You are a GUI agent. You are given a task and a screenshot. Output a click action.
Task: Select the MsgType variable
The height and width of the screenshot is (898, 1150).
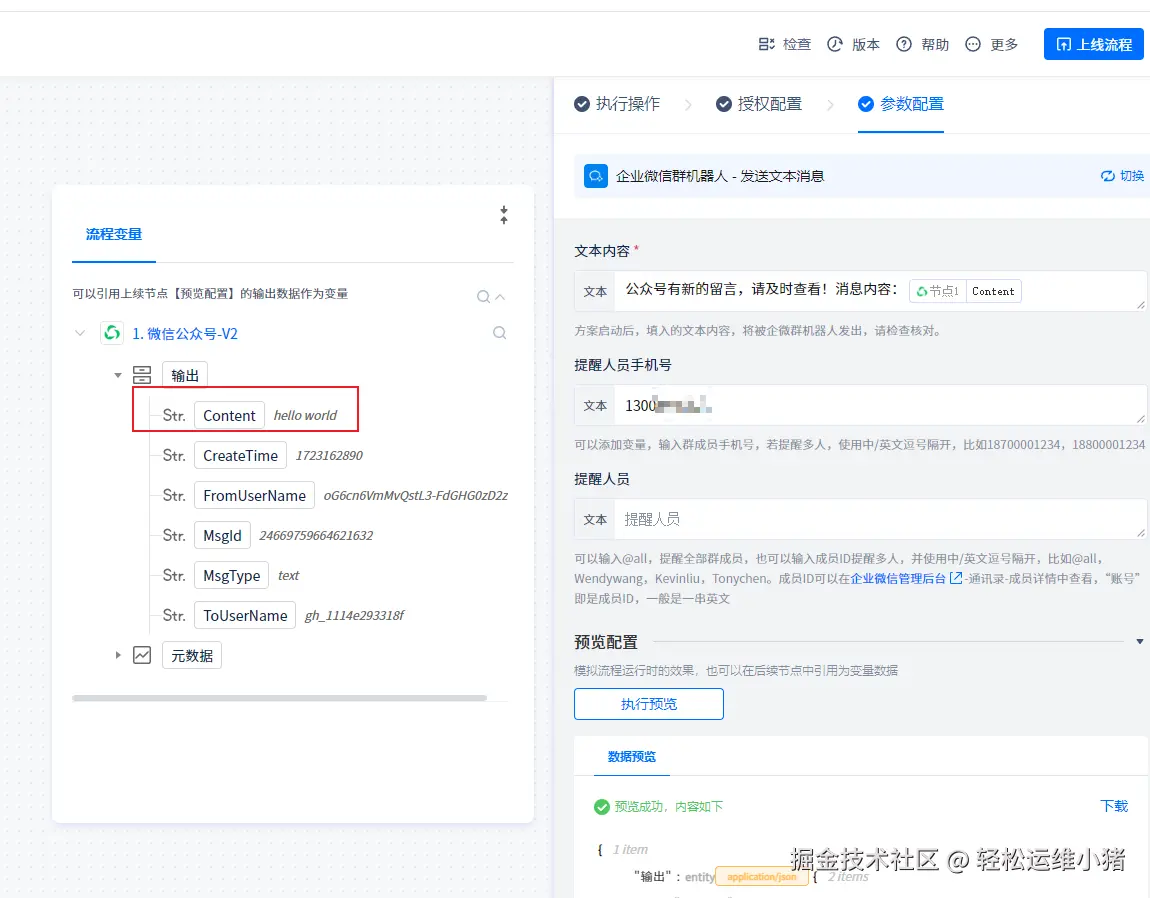231,575
